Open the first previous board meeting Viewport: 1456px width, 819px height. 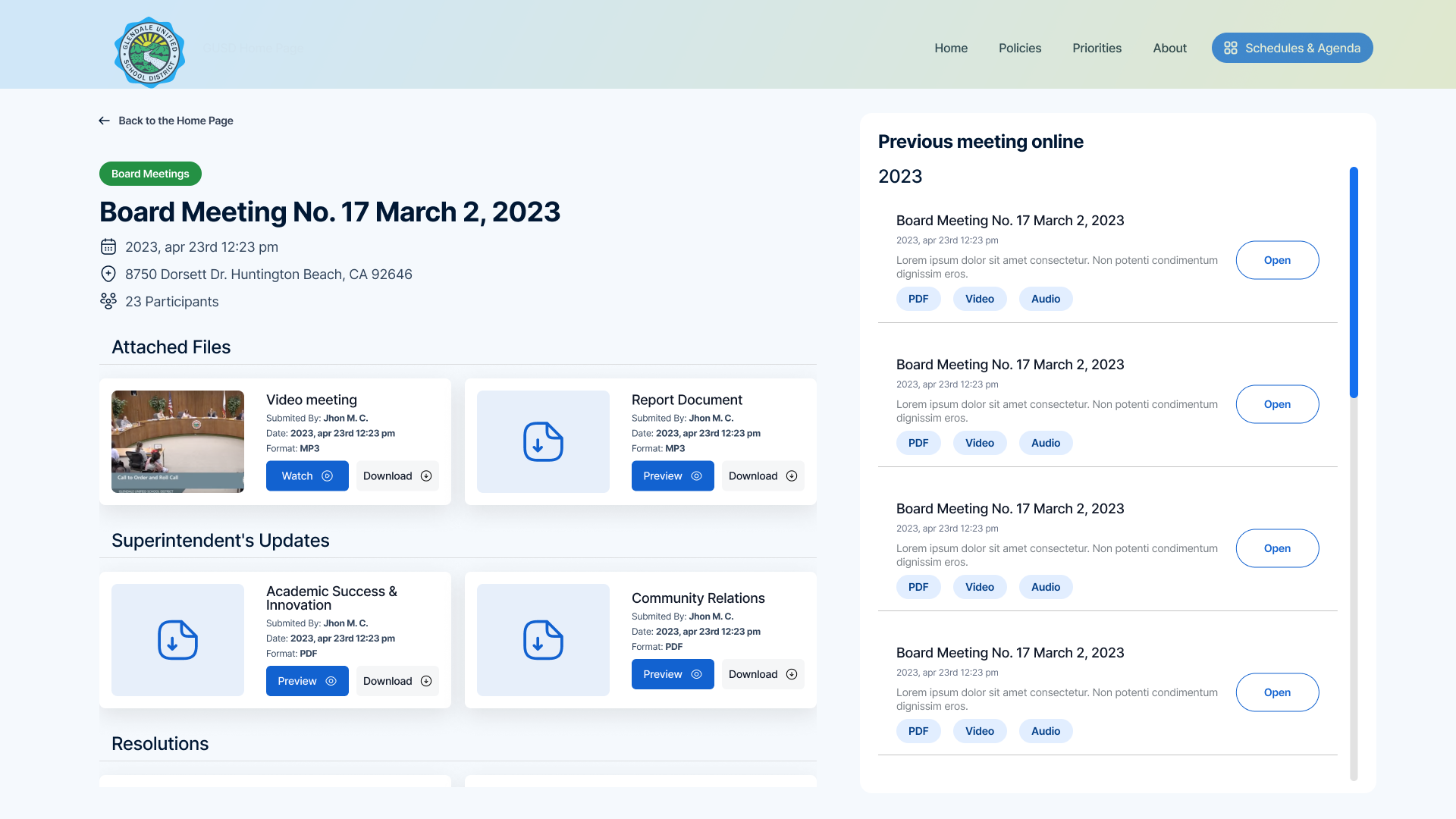coord(1277,260)
